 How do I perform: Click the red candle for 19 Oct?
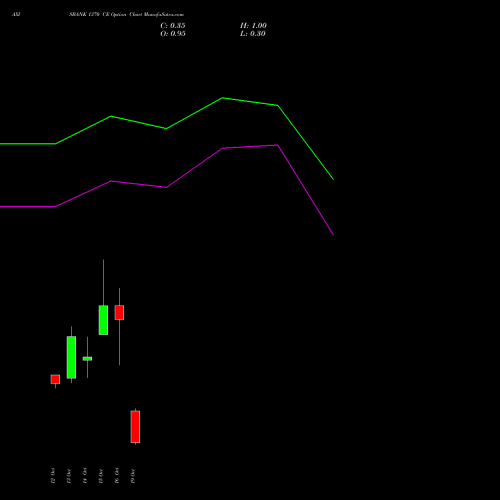[135, 427]
